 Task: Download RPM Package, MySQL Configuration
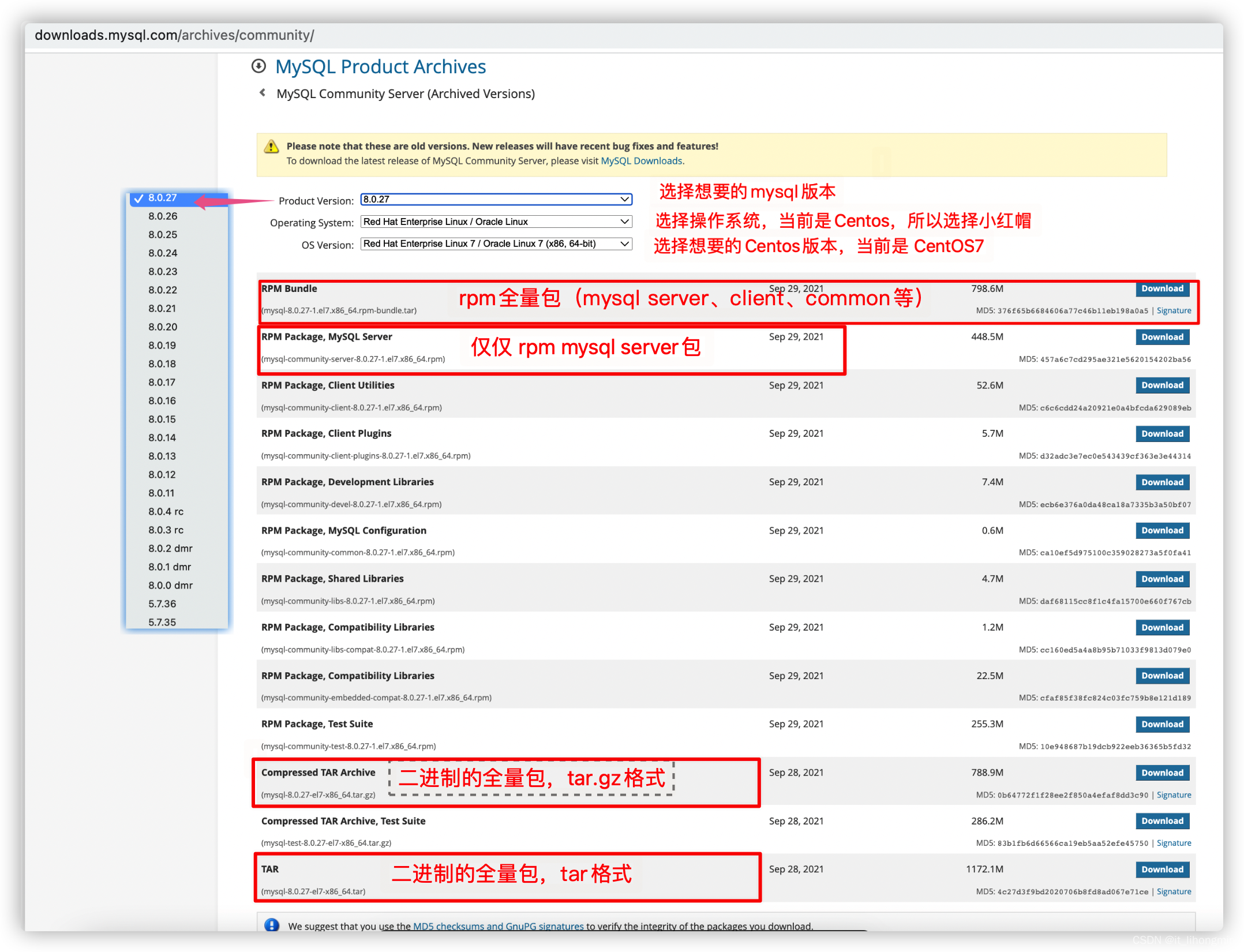click(1162, 531)
